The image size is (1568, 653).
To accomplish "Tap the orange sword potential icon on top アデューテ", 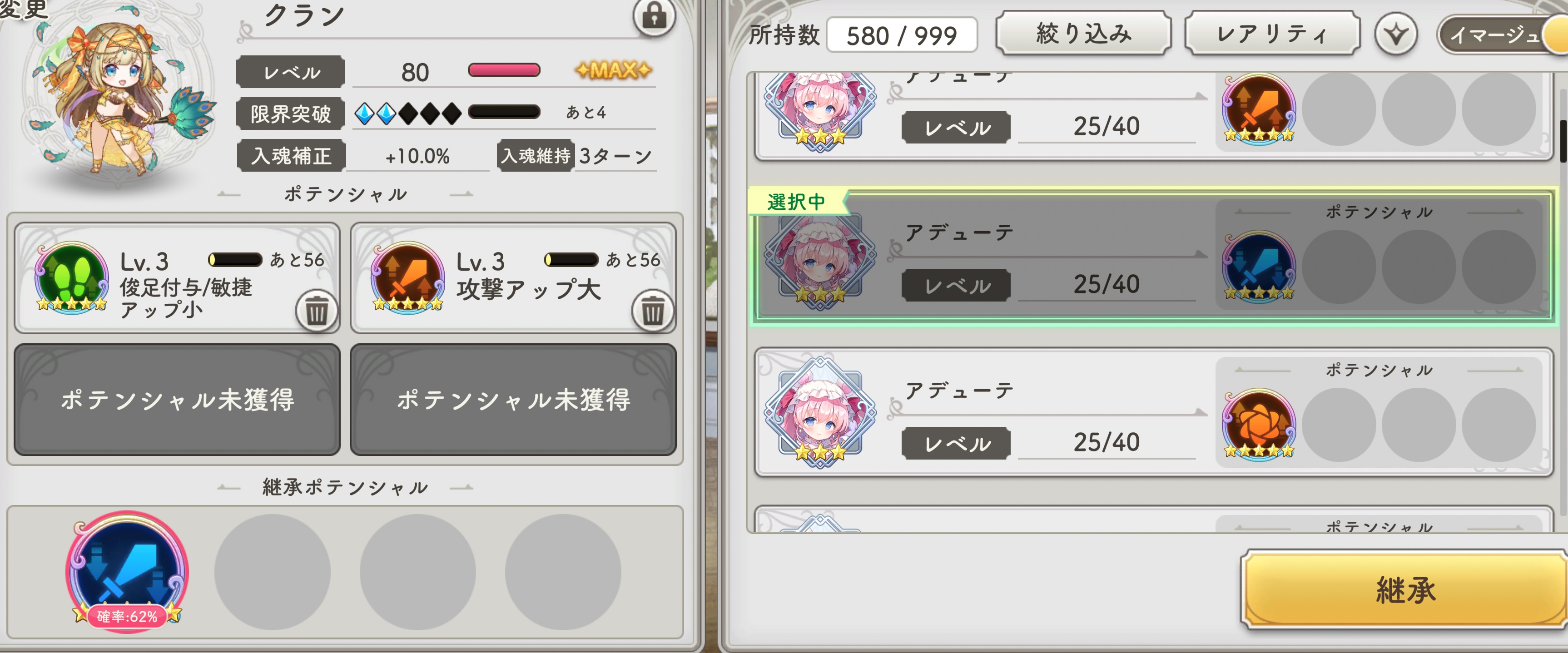I will pos(1258,109).
